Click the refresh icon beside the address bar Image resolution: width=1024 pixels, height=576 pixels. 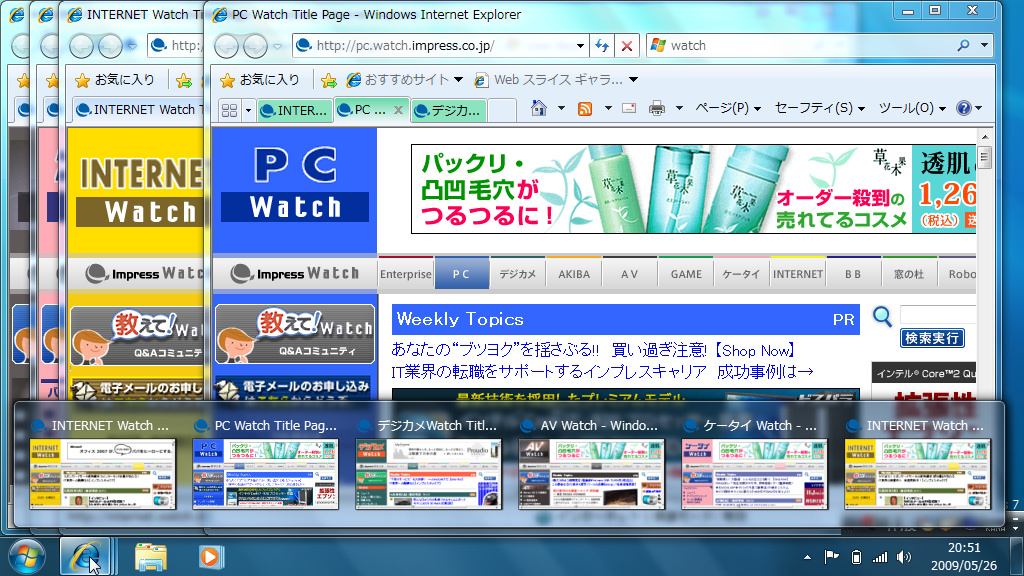[x=602, y=46]
